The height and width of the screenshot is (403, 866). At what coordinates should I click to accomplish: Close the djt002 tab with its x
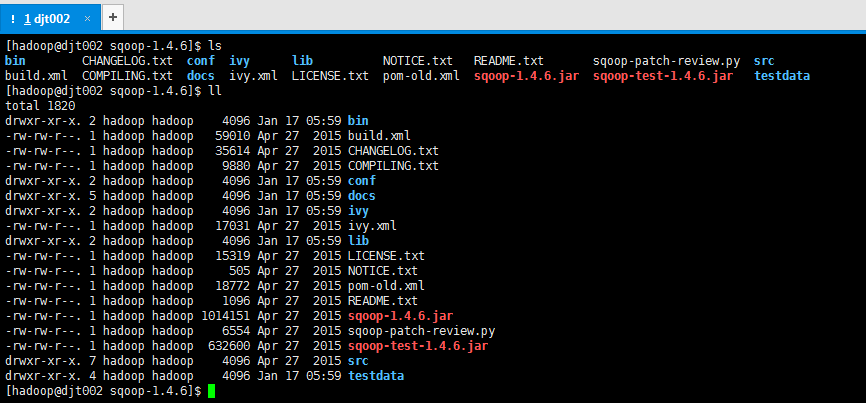click(x=87, y=19)
